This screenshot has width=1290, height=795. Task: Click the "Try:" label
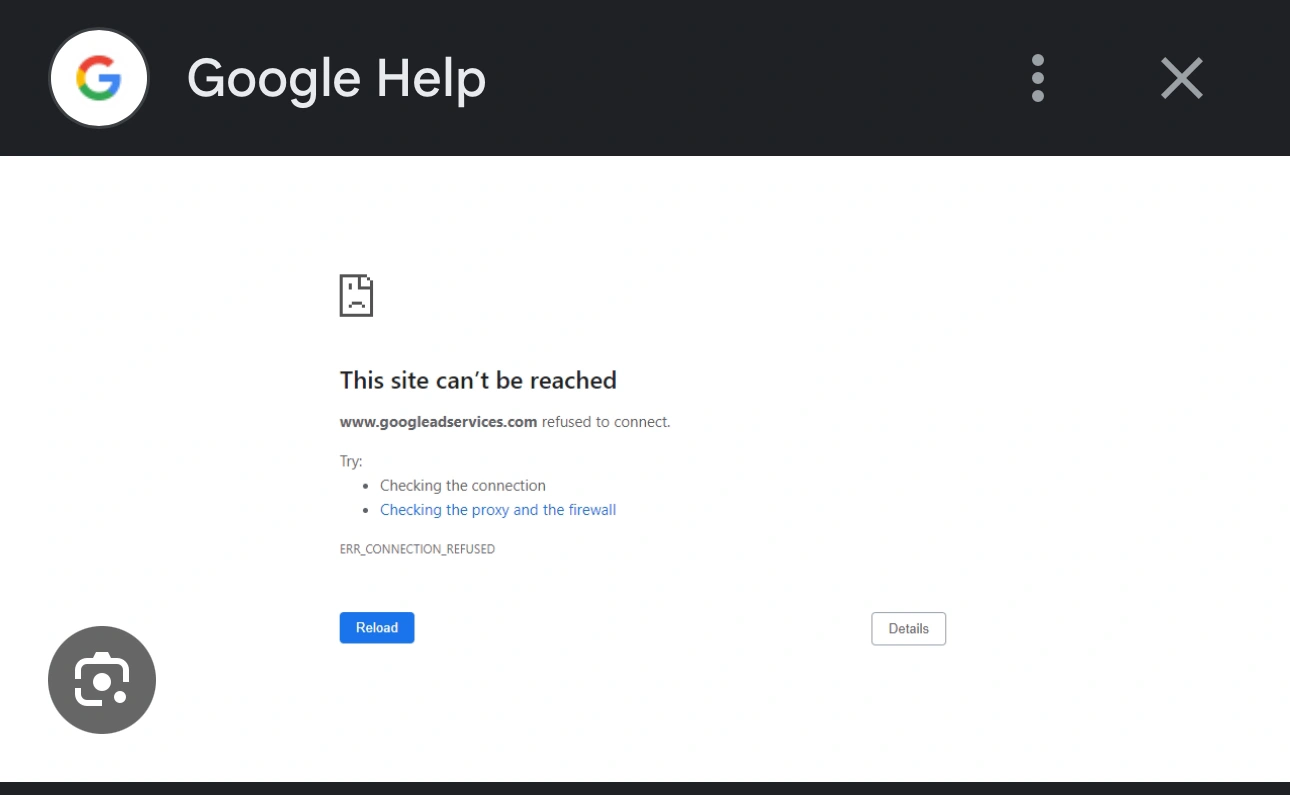click(351, 462)
